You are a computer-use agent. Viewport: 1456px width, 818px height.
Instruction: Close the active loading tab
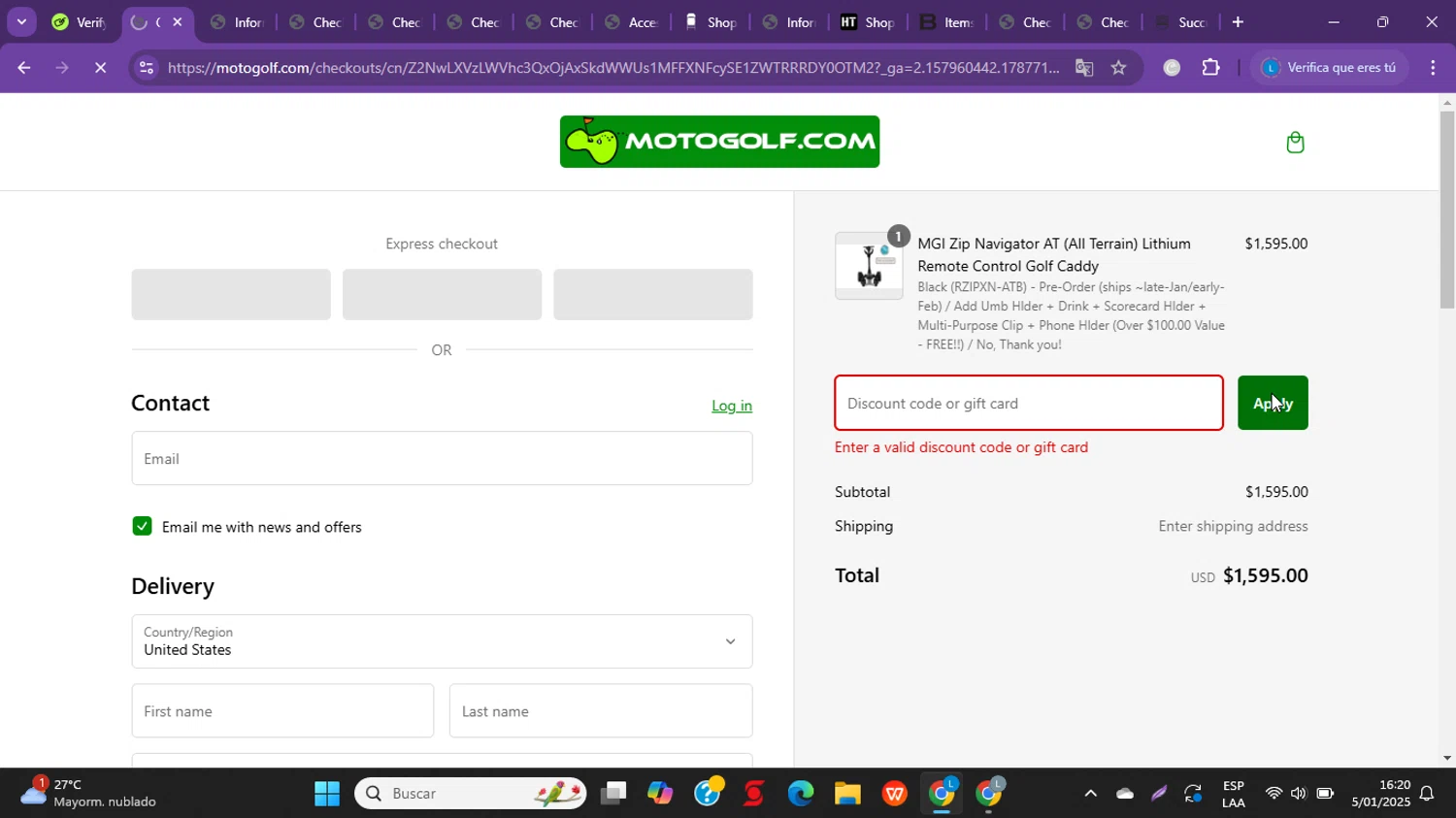pyautogui.click(x=177, y=22)
